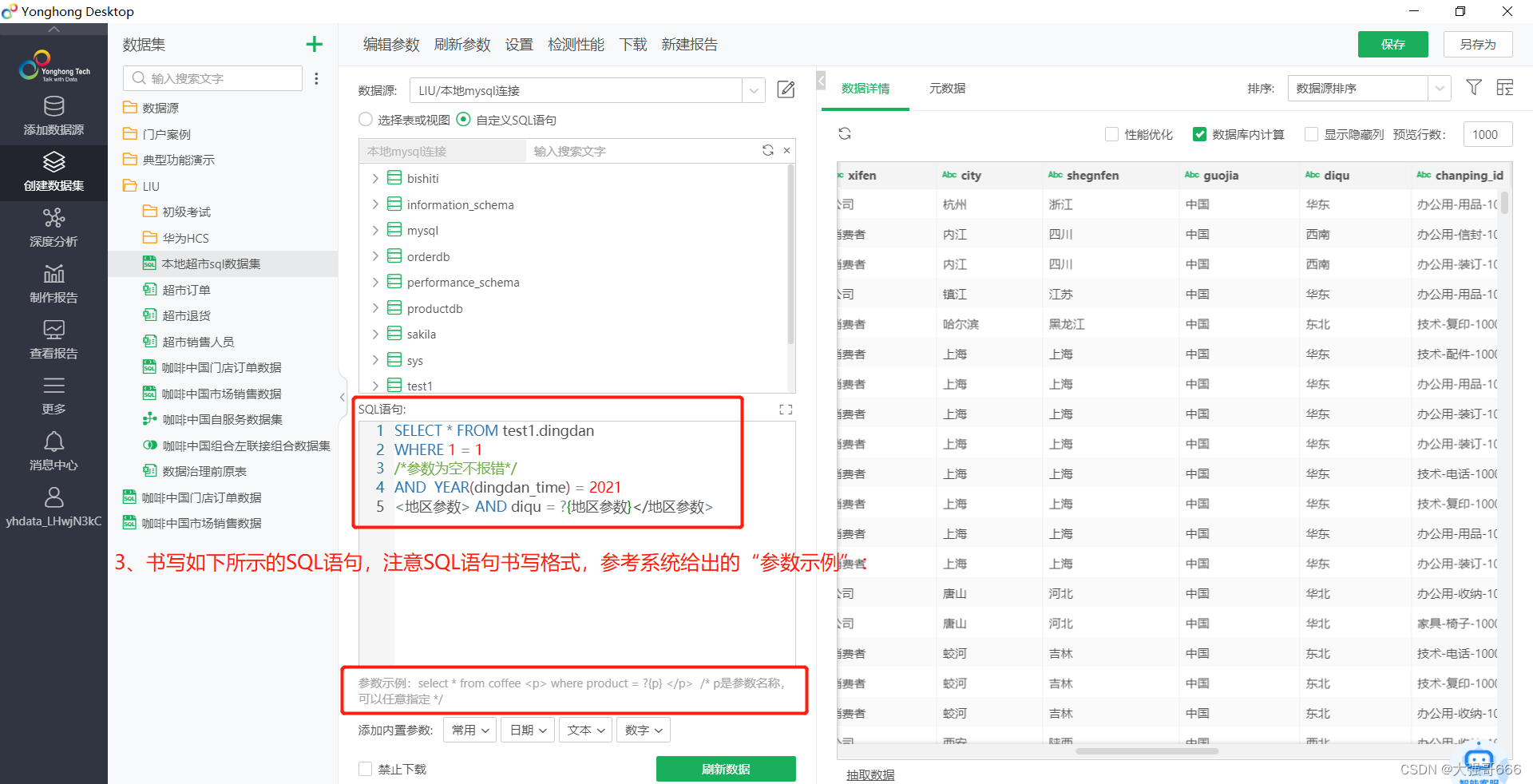The image size is (1533, 784).
Task: Enable the 显示隐藏列 checkbox
Action: 1311,134
